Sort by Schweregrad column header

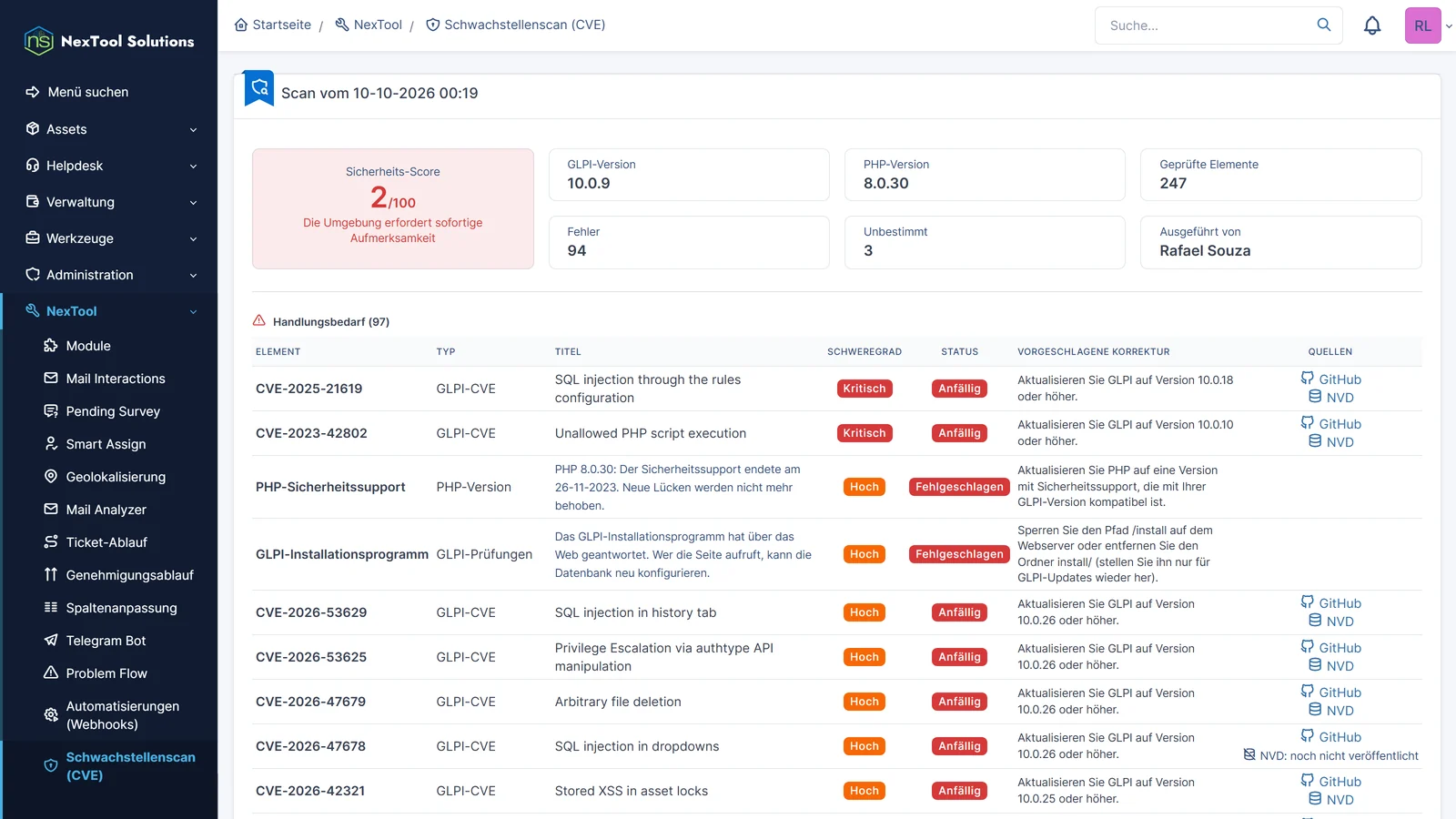point(864,351)
